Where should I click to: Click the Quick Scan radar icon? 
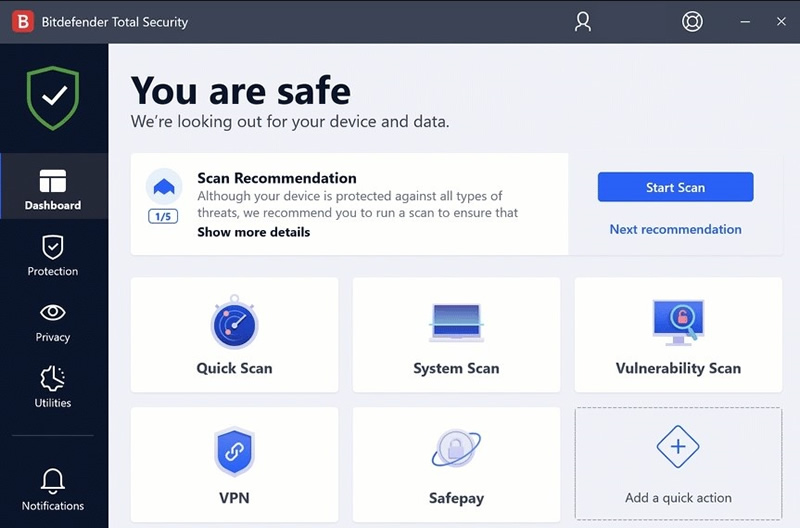click(234, 322)
